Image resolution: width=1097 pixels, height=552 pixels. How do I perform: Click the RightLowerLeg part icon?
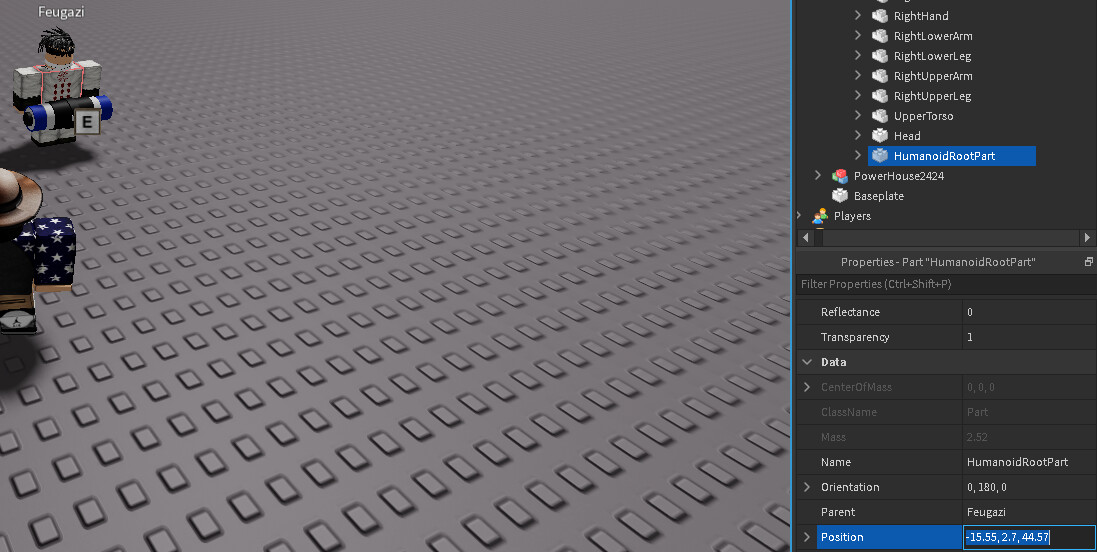[x=880, y=55]
